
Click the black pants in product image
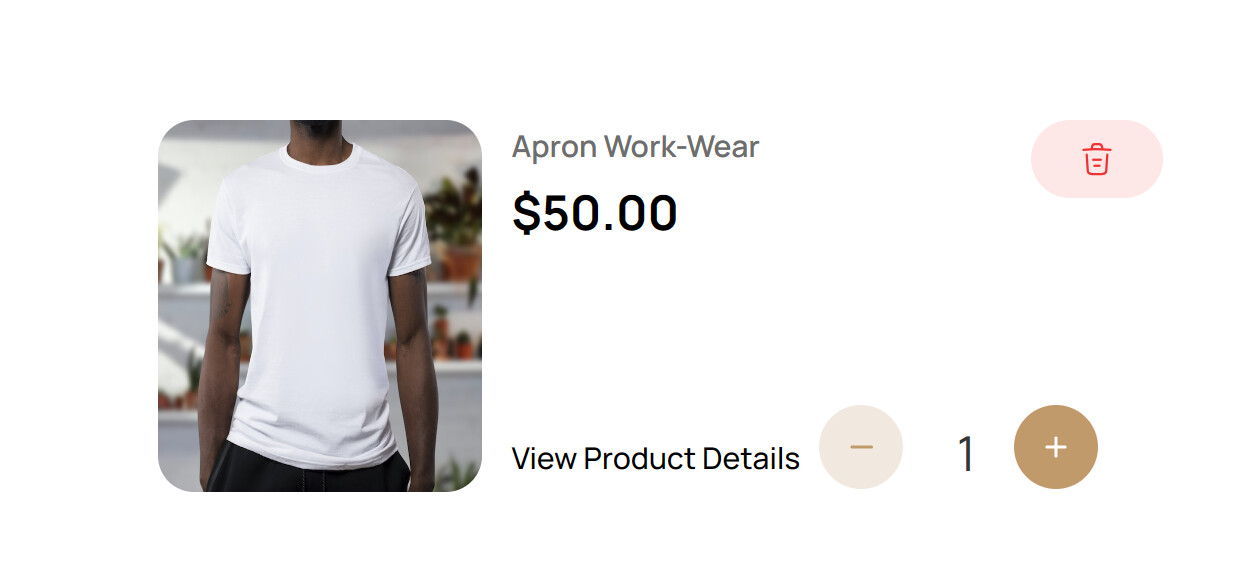320,470
